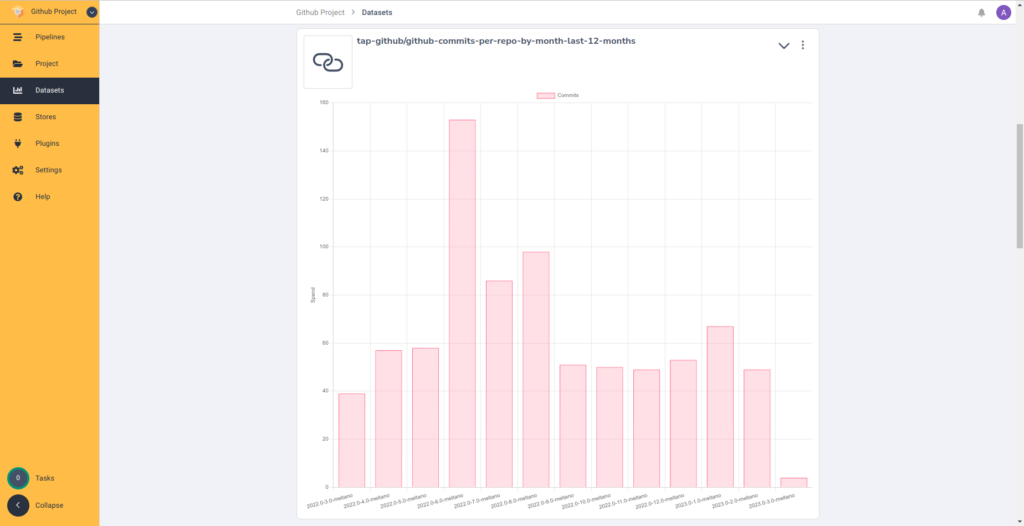This screenshot has width=1024, height=526.
Task: Go to Github Project breadcrumb
Action: [320, 13]
